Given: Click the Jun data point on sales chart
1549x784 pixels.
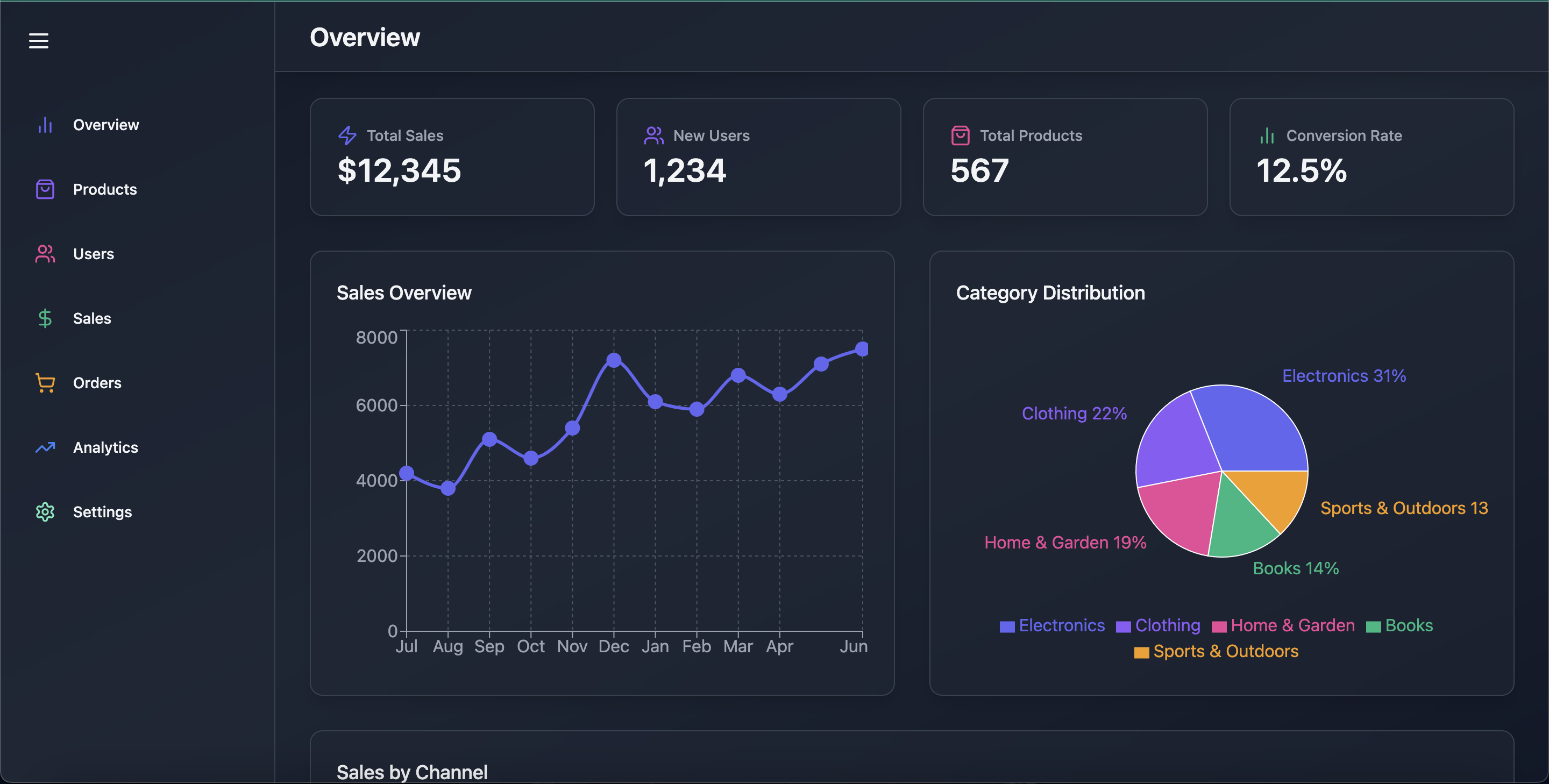Looking at the screenshot, I should tap(862, 348).
